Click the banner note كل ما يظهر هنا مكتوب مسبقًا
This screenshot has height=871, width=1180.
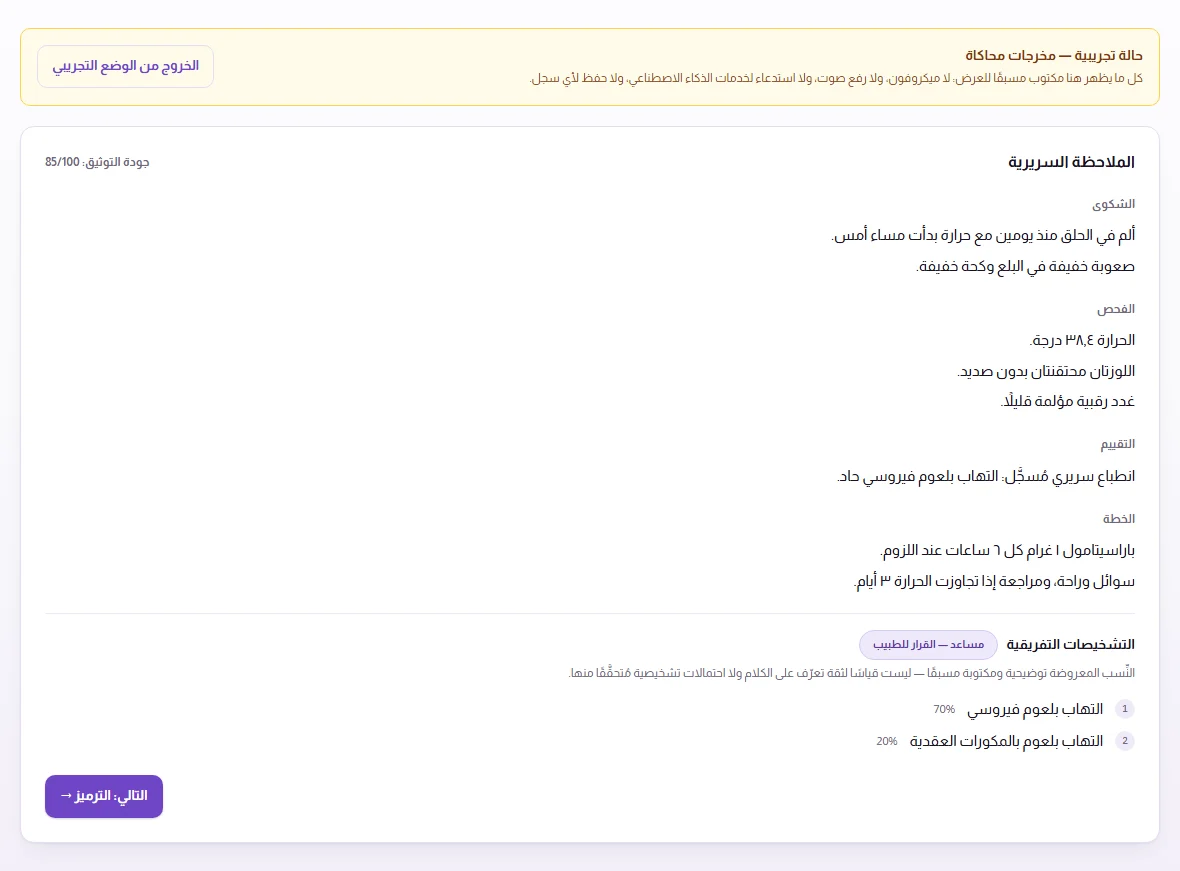point(836,78)
